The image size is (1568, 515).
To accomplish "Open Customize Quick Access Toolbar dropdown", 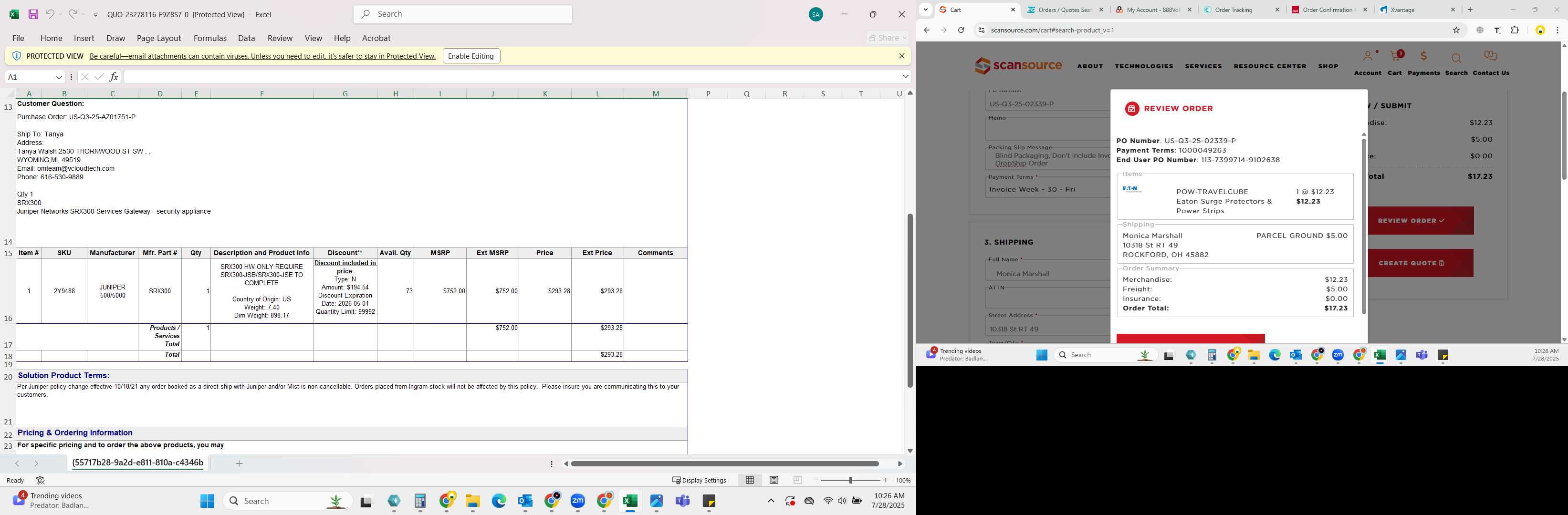I will [95, 15].
